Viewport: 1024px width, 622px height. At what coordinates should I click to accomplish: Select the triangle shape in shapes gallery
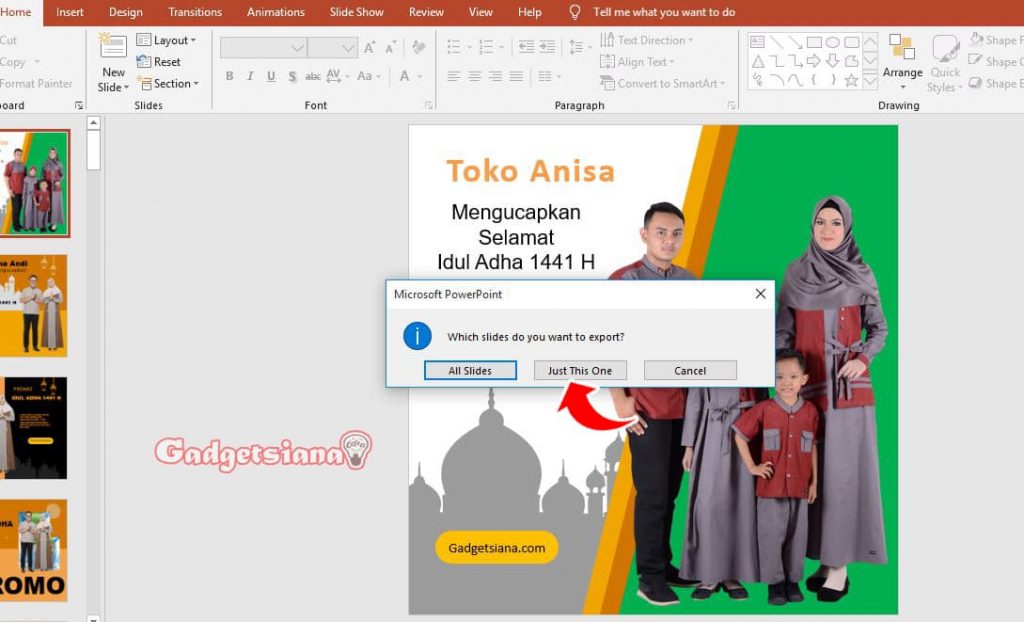[758, 61]
